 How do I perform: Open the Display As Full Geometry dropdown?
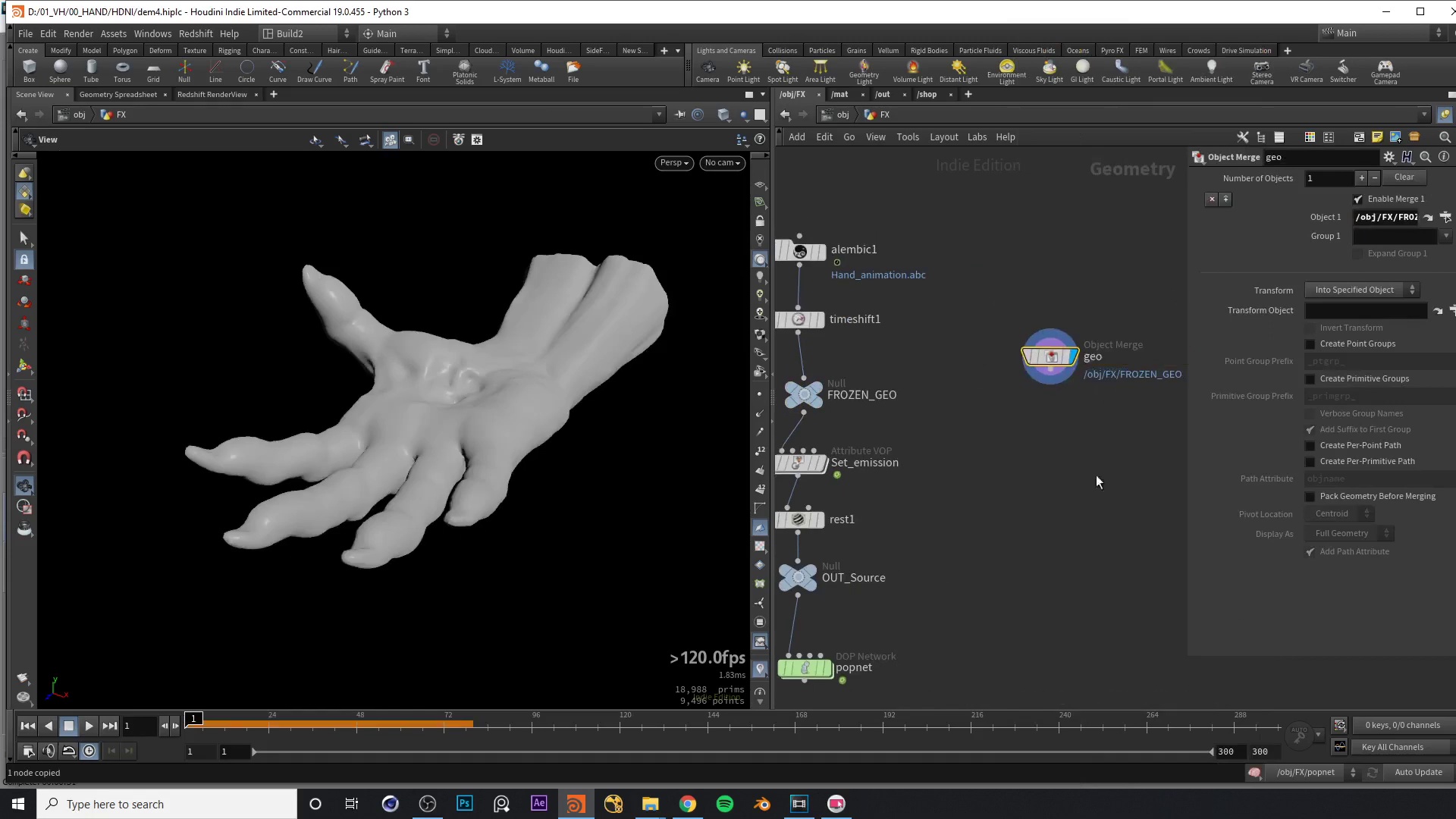pyautogui.click(x=1348, y=534)
